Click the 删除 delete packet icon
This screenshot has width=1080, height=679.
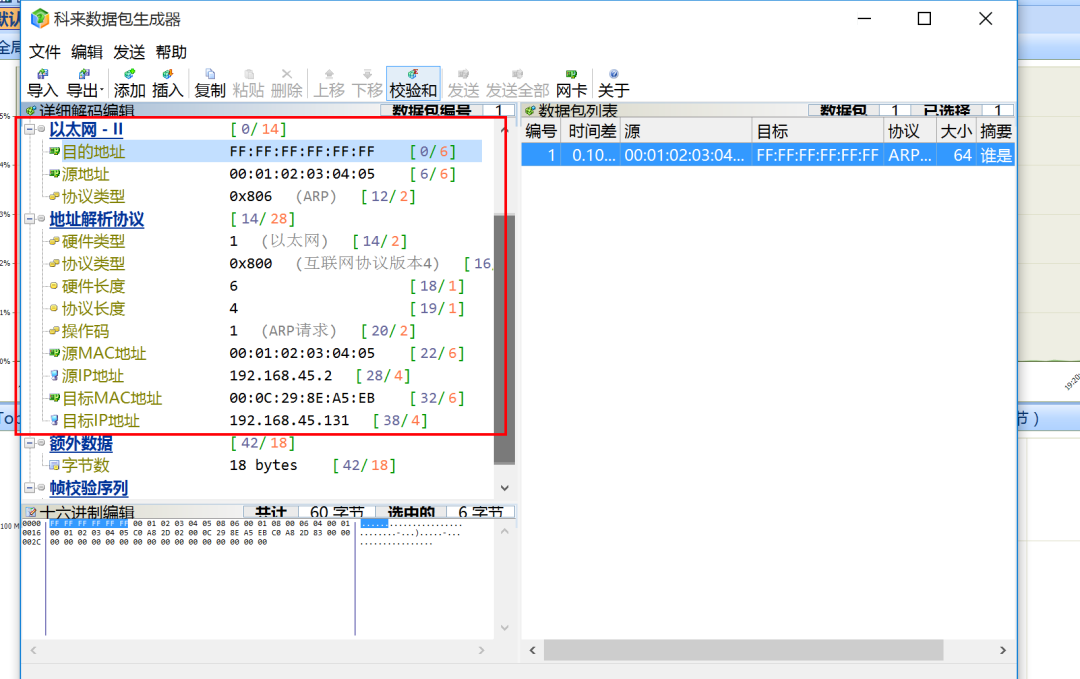(x=290, y=80)
